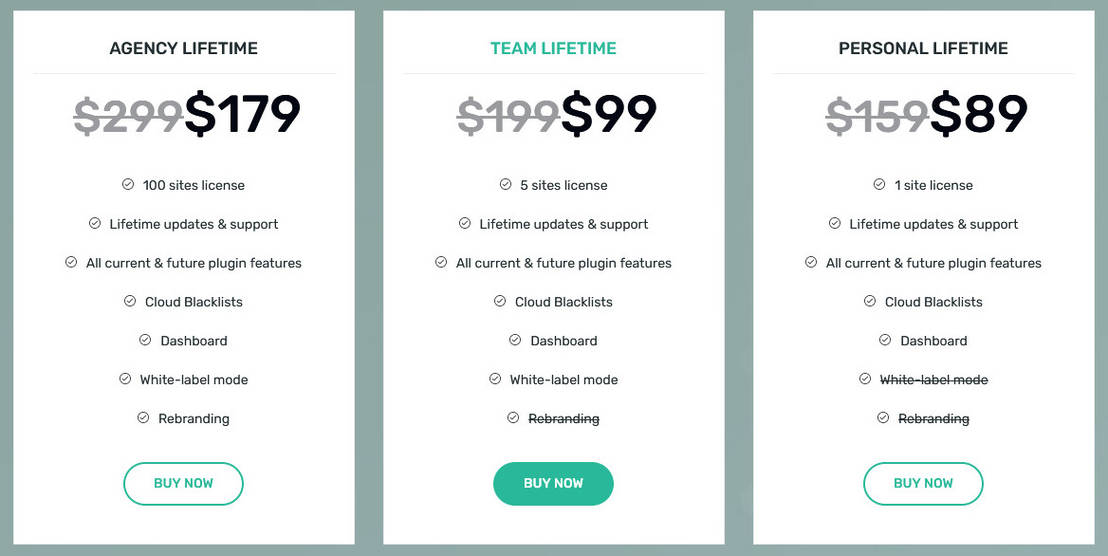This screenshot has height=556, width=1108.
Task: Click the Buy Now button under Agency Lifetime
Action: 183,483
